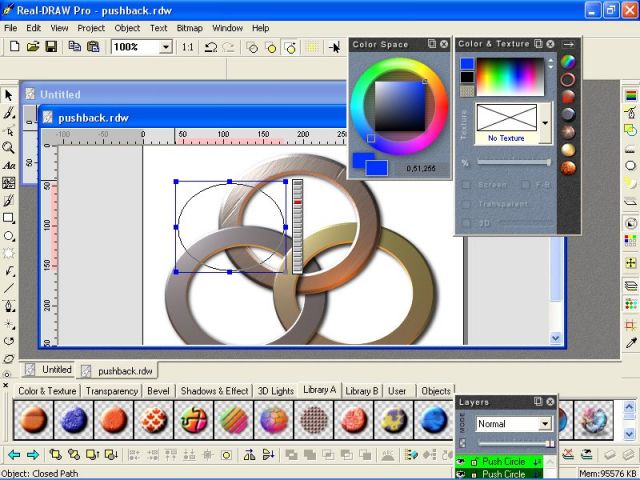Toggle the Screen checkbox

466,185
